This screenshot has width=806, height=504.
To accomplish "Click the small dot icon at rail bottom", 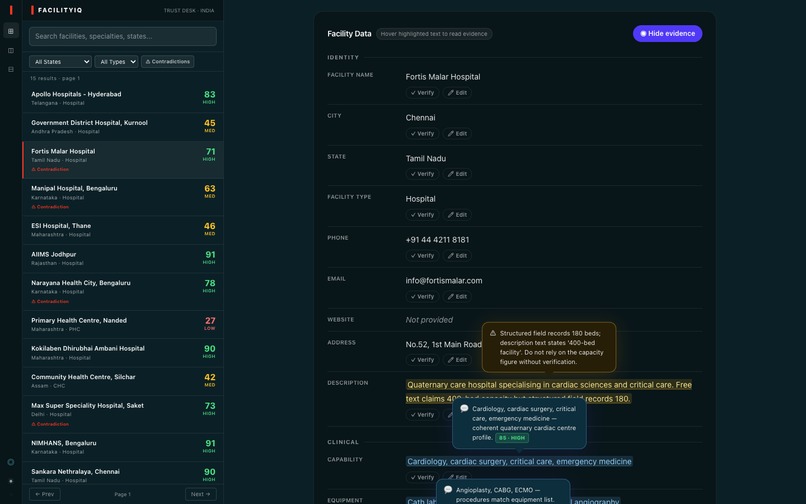I will [11, 481].
